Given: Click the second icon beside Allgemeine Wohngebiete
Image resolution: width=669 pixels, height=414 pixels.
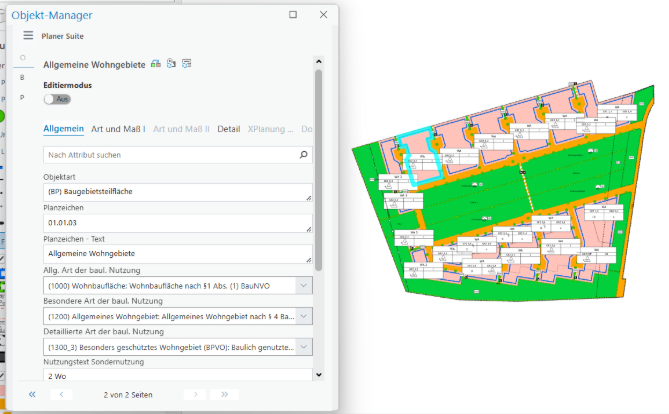Looking at the screenshot, I should coord(171,64).
